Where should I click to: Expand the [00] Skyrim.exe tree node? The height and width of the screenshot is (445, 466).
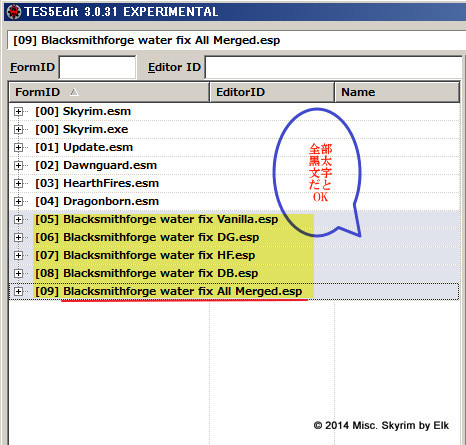tap(18, 130)
